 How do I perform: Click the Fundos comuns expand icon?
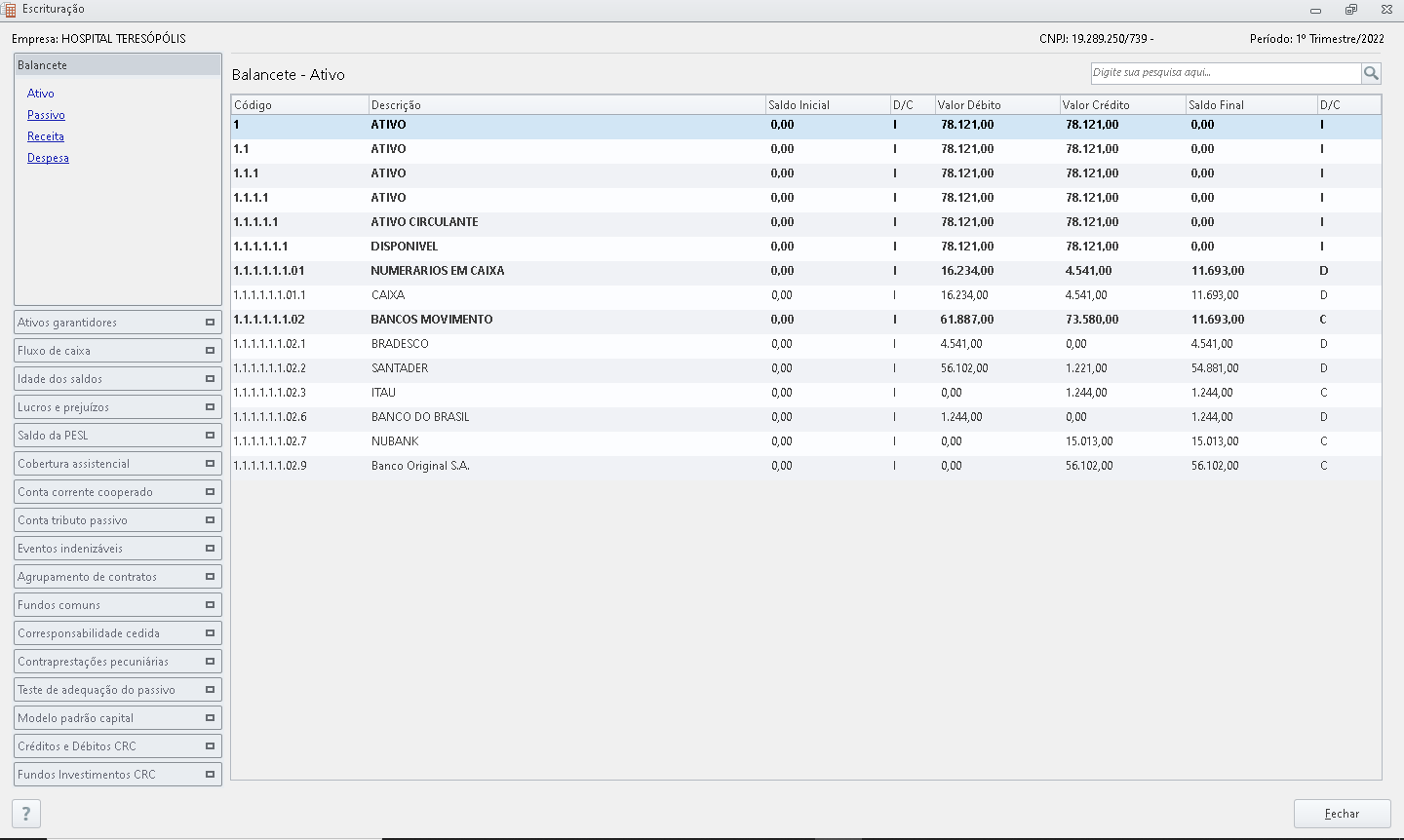click(x=210, y=605)
